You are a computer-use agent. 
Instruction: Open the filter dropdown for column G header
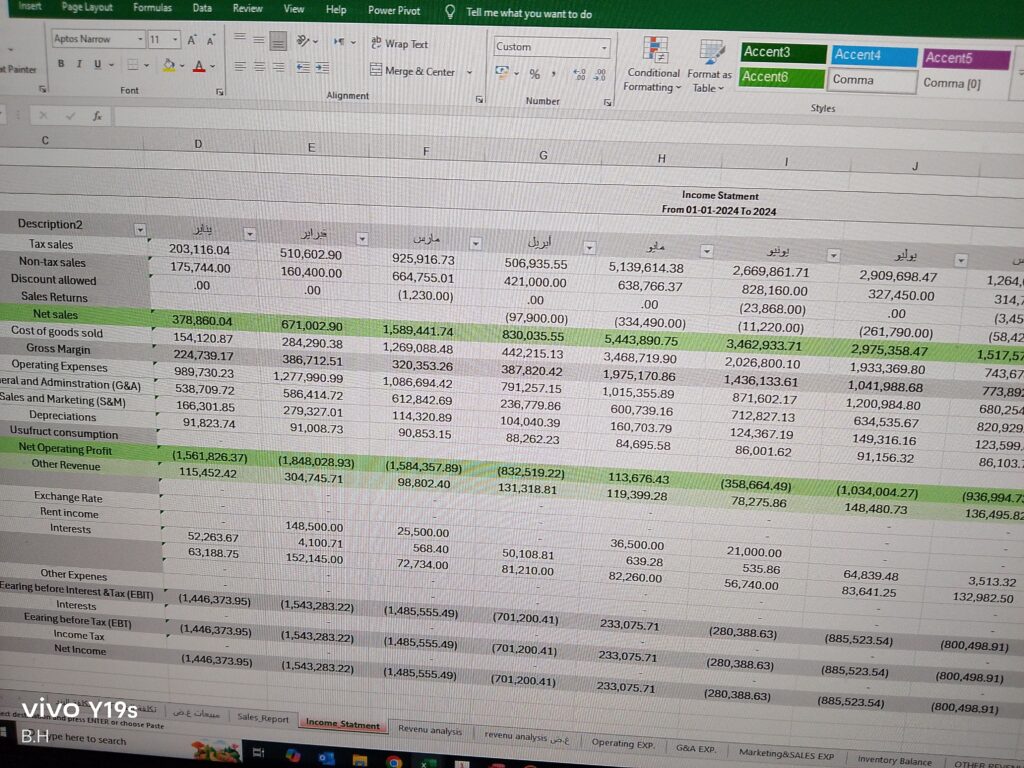click(589, 248)
